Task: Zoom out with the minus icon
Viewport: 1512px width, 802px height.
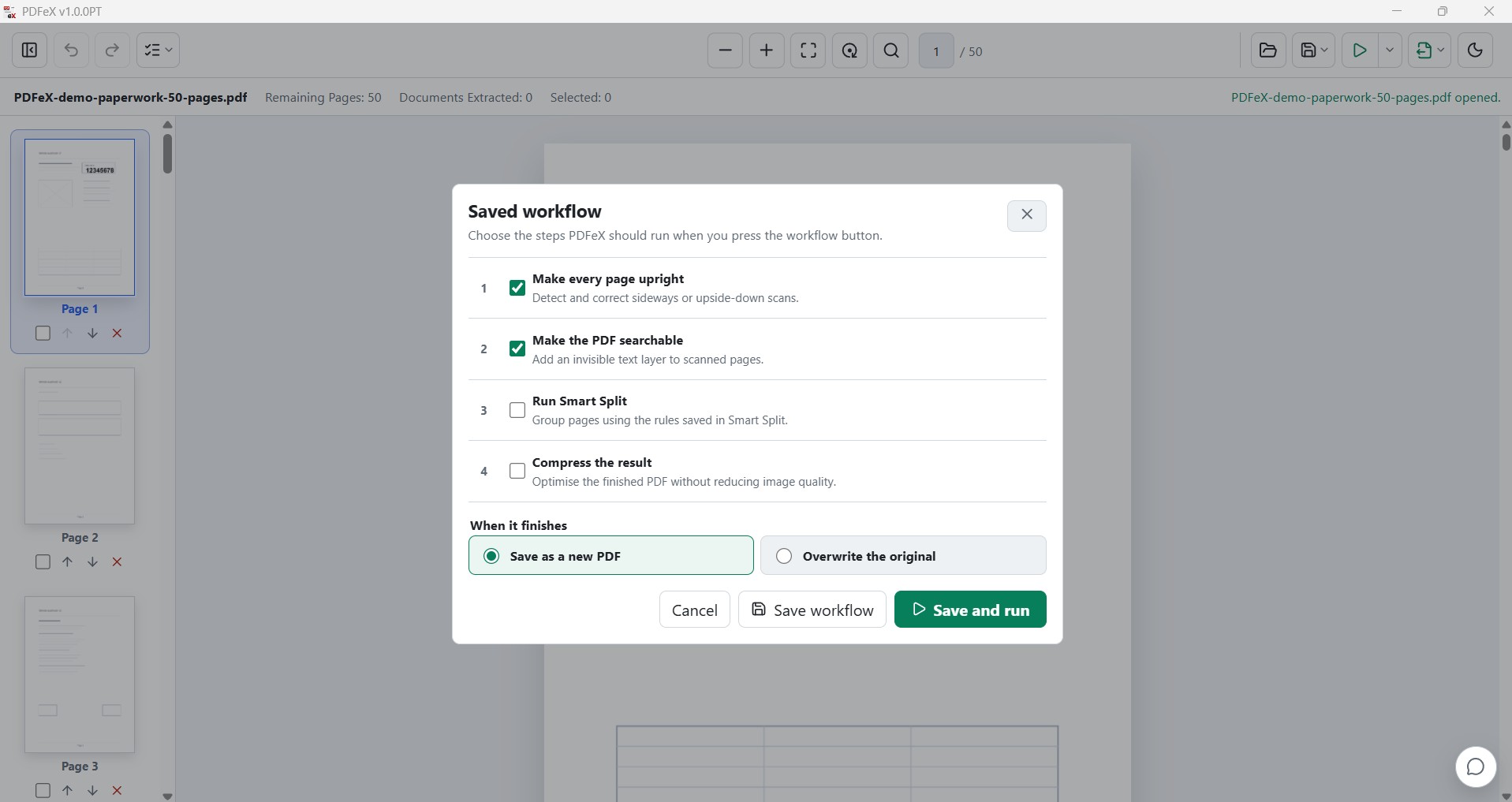Action: (x=725, y=50)
